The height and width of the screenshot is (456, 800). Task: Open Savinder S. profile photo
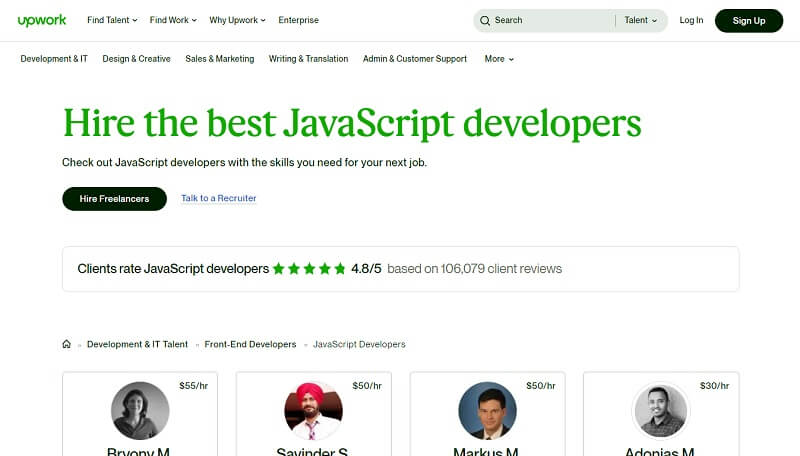click(x=313, y=411)
